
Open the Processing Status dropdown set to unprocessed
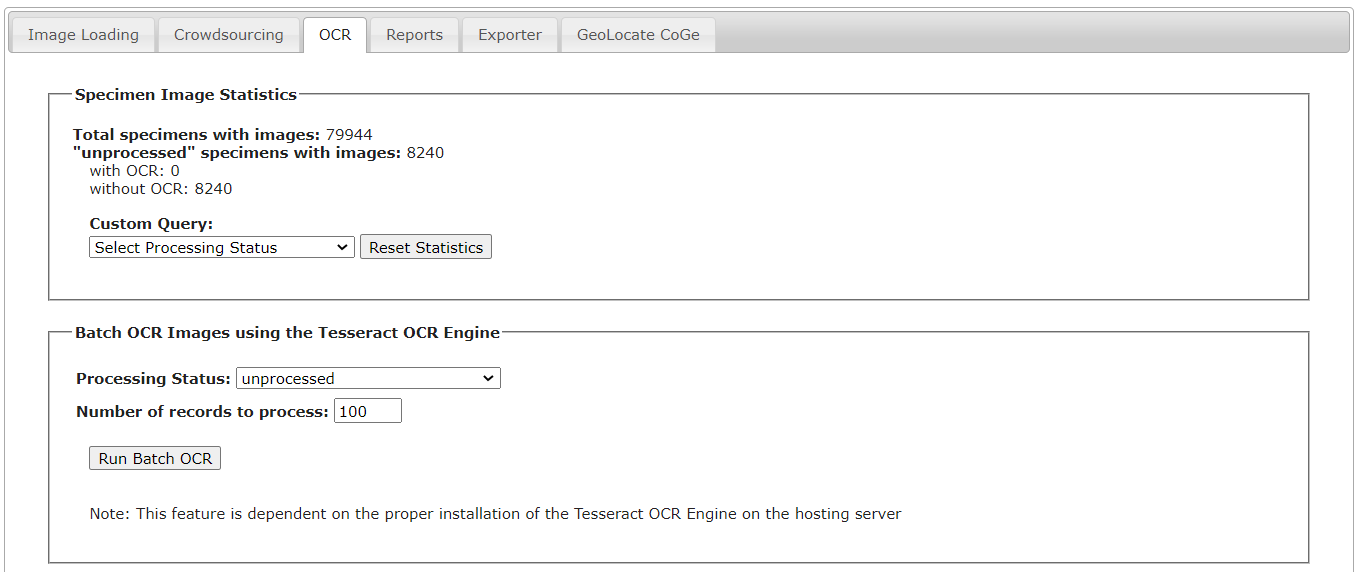pyautogui.click(x=368, y=378)
